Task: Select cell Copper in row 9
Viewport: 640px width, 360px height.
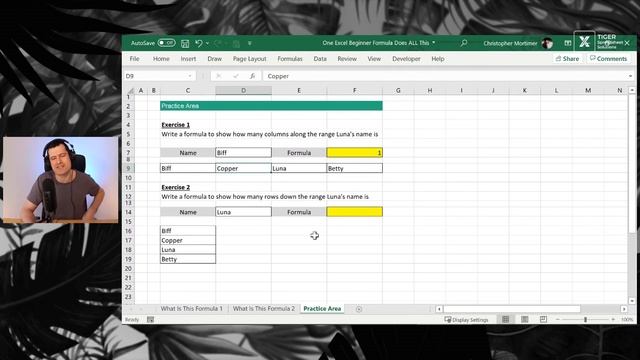Action: point(243,168)
